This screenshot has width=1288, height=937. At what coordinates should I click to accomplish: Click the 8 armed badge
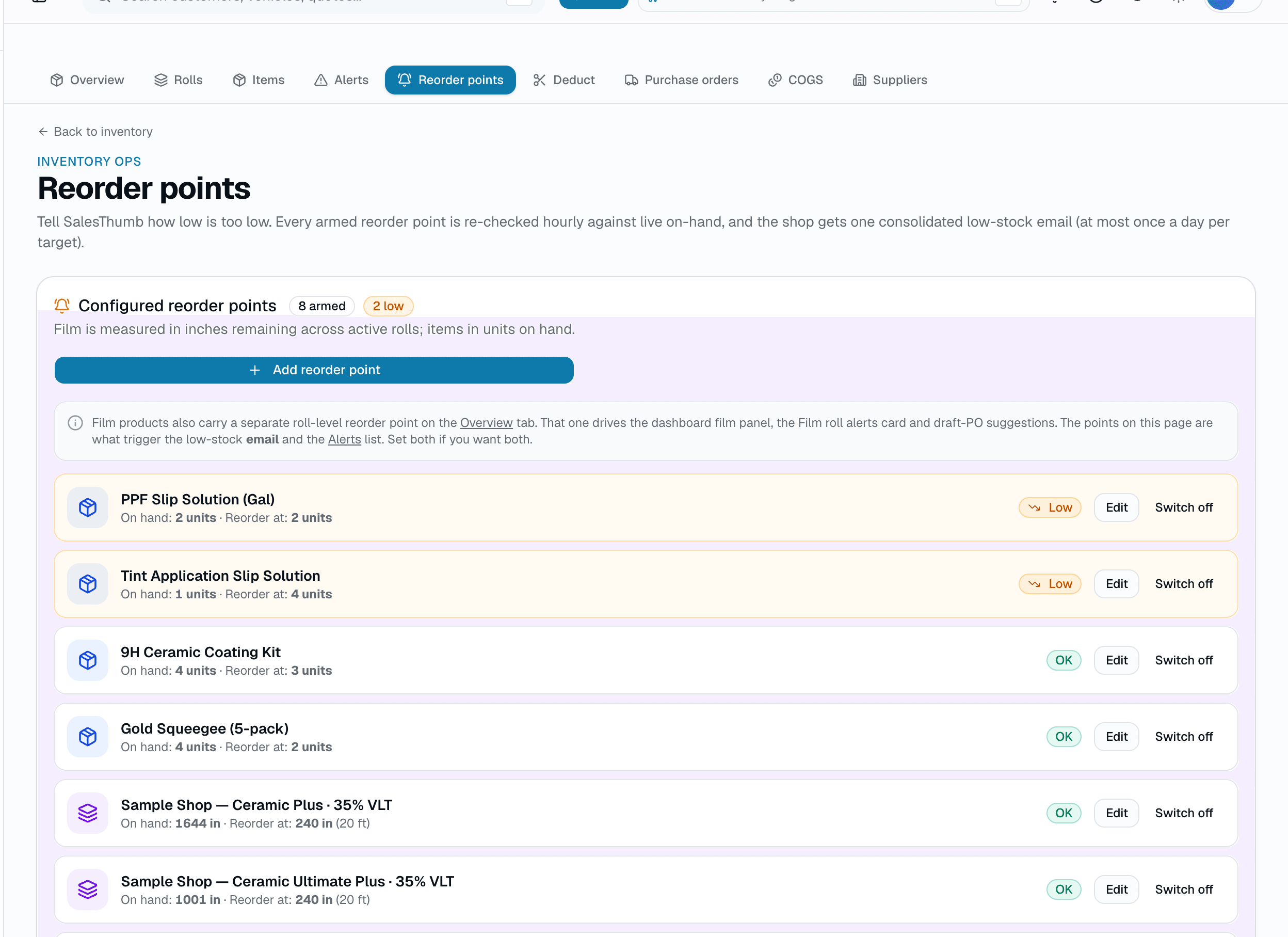[321, 306]
